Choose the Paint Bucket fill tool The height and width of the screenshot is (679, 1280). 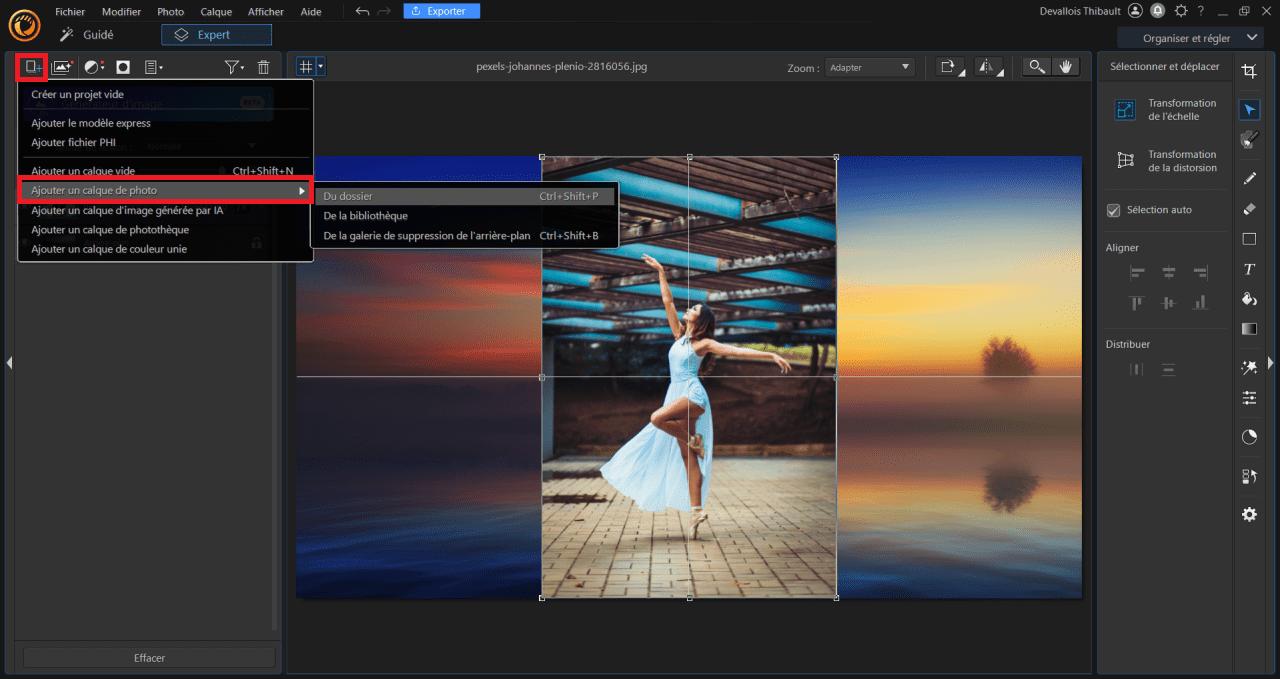tap(1249, 299)
